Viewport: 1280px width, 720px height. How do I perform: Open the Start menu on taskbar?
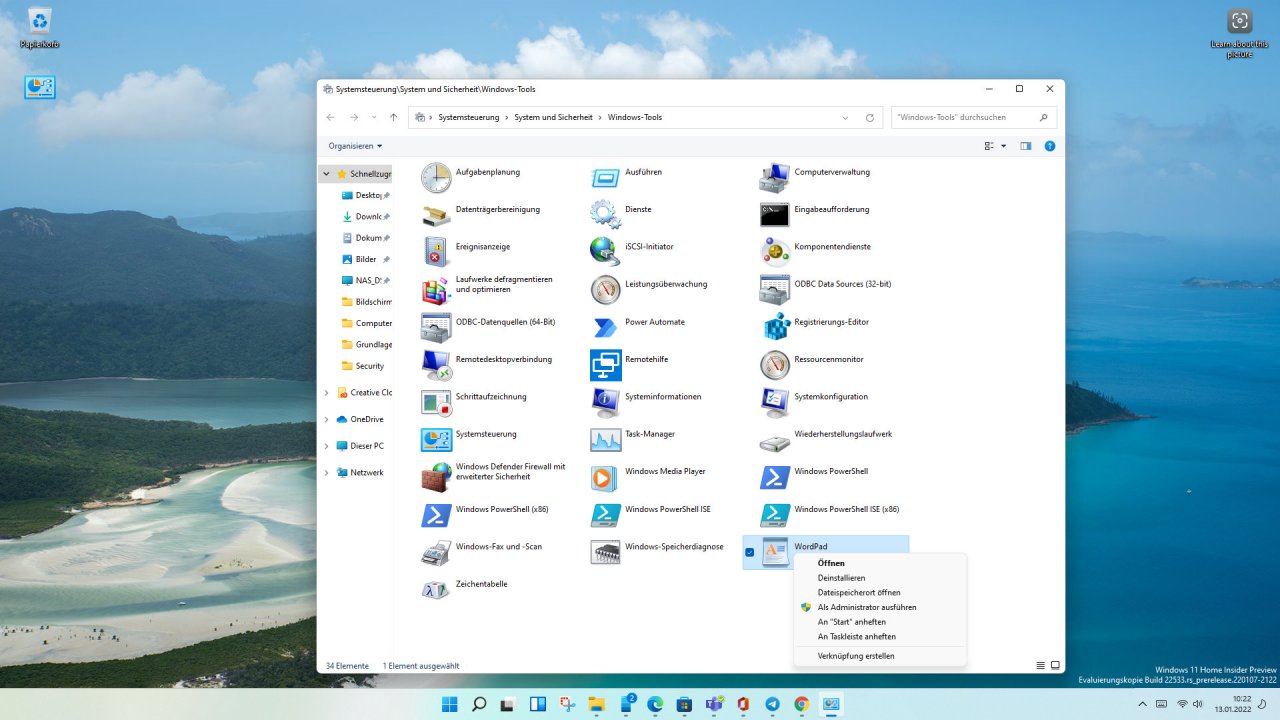(450, 704)
